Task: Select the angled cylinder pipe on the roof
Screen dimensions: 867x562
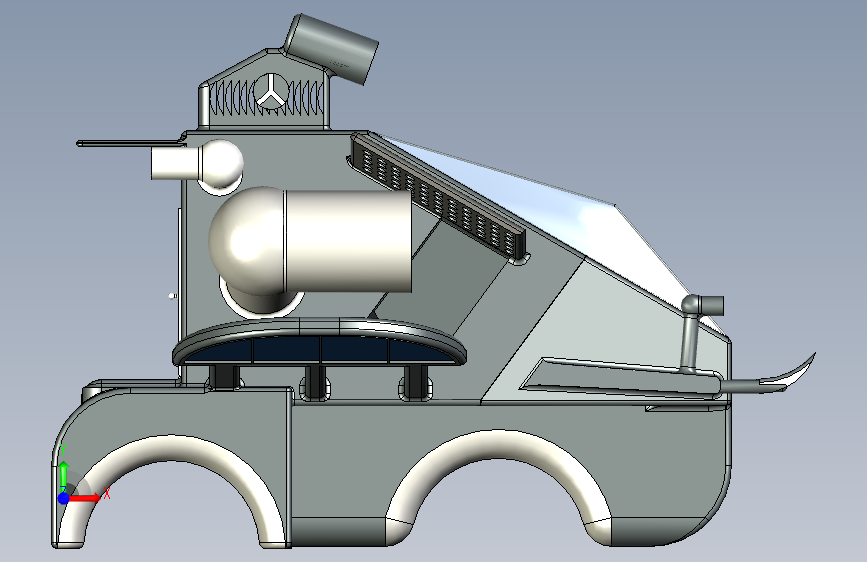Action: (331, 49)
